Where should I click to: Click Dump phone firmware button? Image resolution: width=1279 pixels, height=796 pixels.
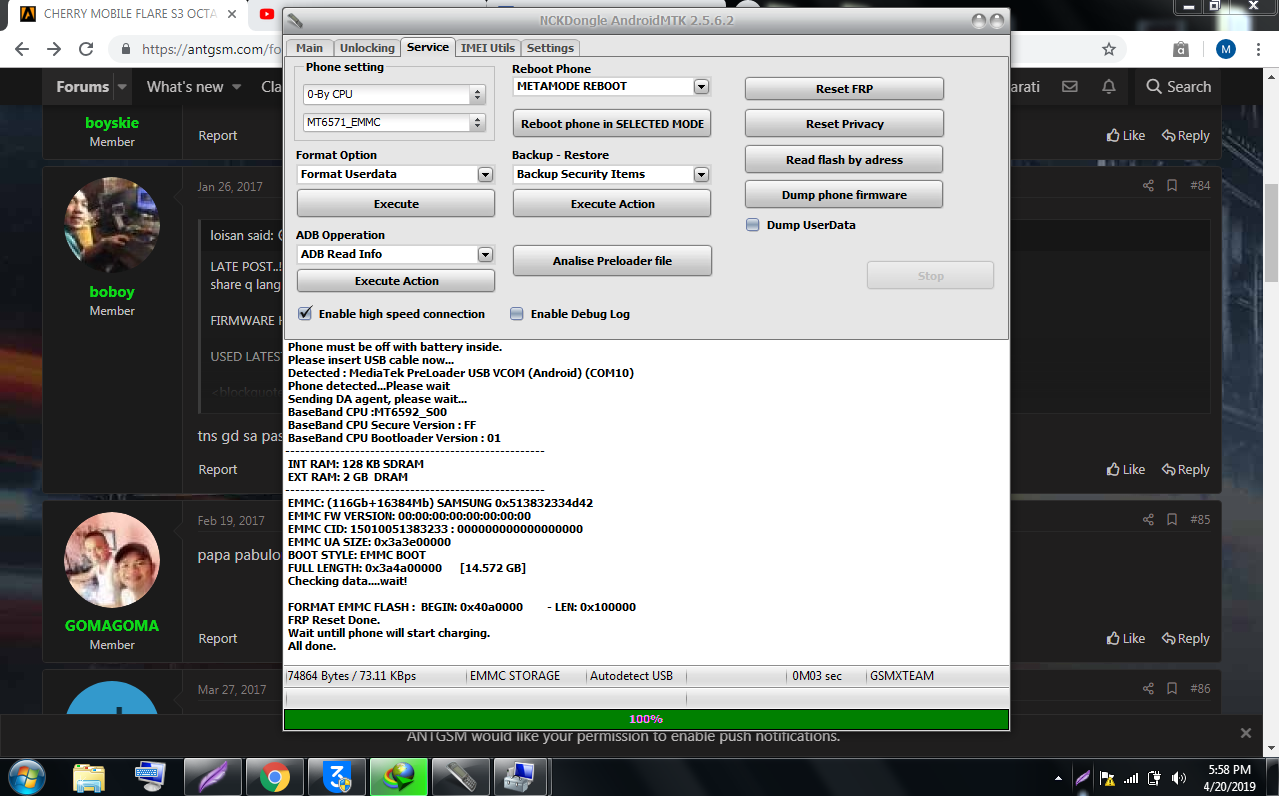(x=844, y=195)
